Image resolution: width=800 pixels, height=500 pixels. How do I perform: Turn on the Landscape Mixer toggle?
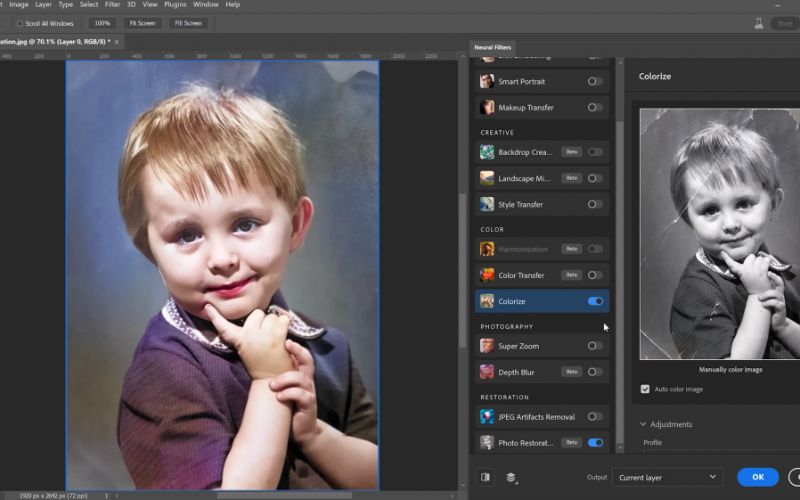[x=594, y=178]
